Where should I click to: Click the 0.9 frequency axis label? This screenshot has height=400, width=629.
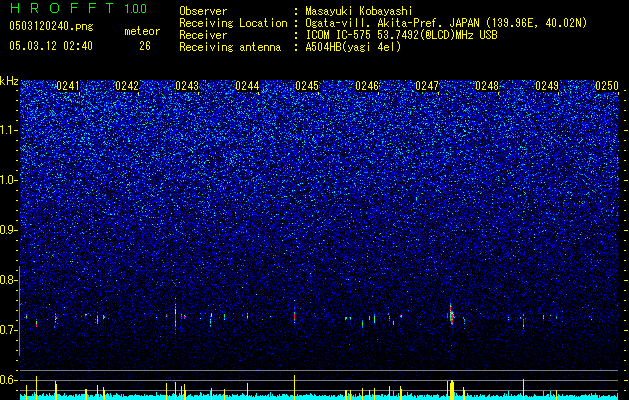pos(7,230)
